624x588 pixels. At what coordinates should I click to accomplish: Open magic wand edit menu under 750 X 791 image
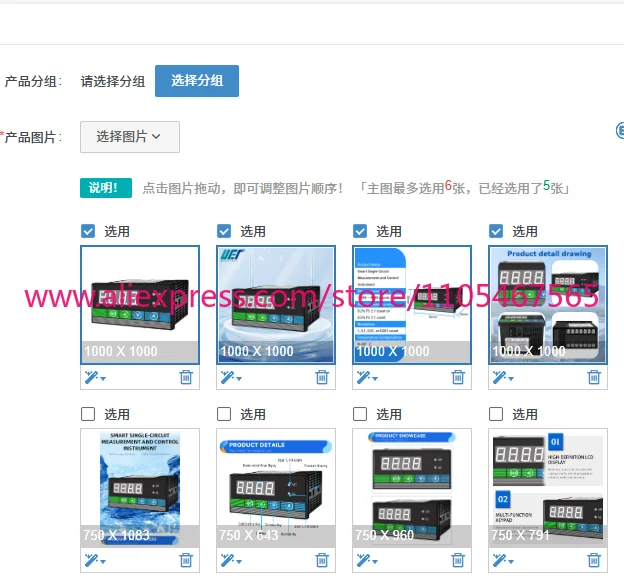[x=503, y=560]
